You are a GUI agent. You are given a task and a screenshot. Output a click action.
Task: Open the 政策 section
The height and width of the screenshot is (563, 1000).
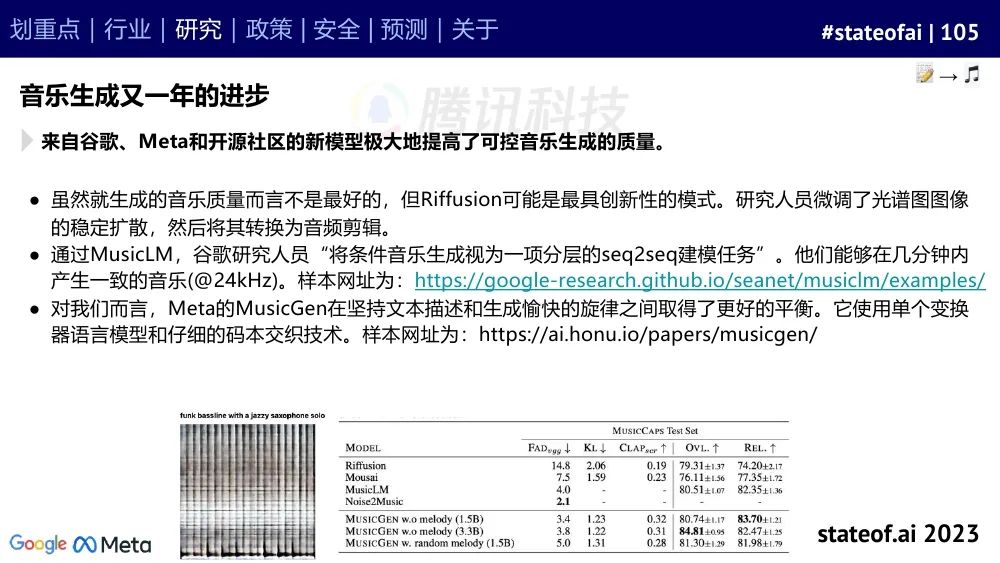[x=268, y=29]
